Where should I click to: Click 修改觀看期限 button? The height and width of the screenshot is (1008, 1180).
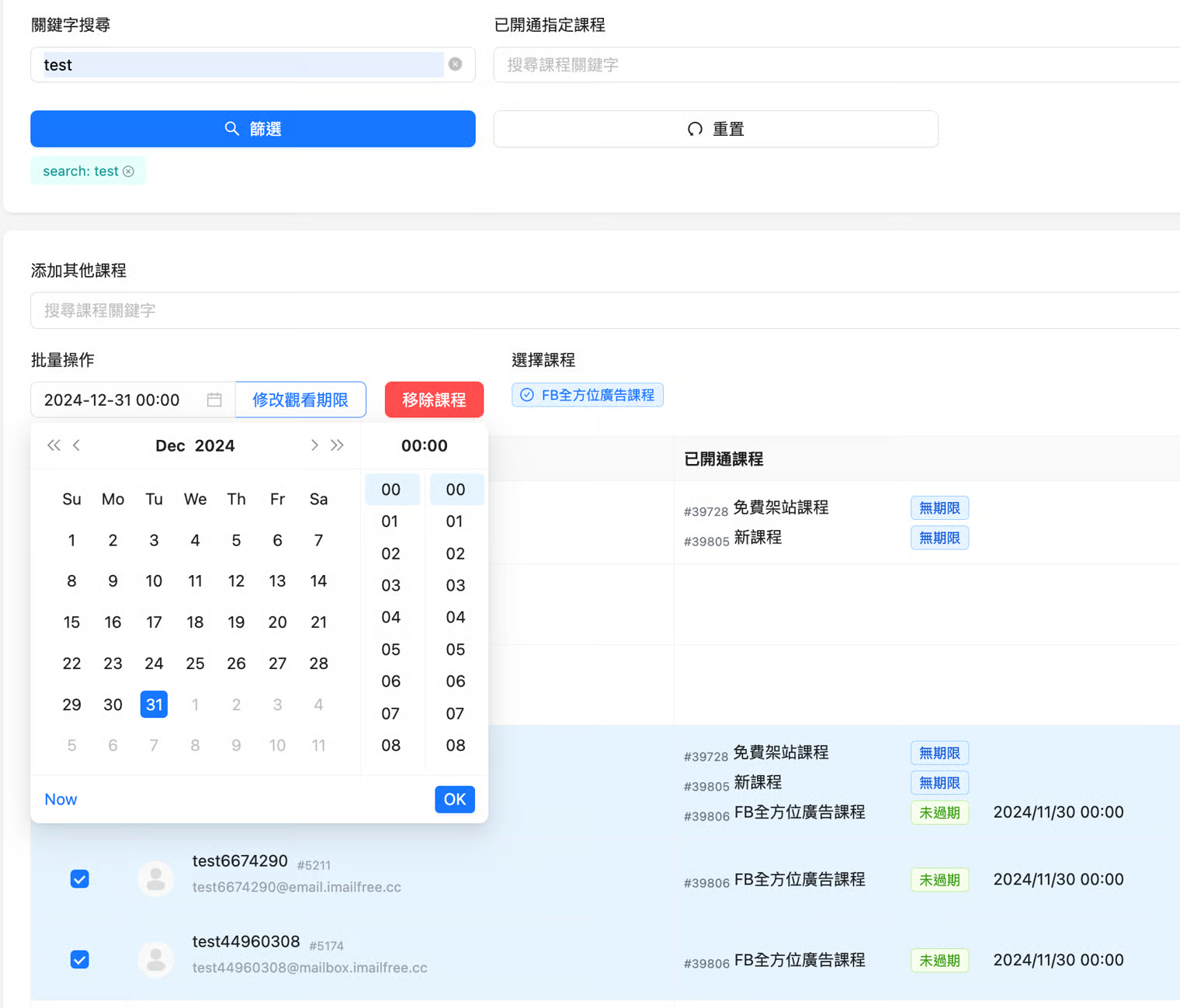300,400
